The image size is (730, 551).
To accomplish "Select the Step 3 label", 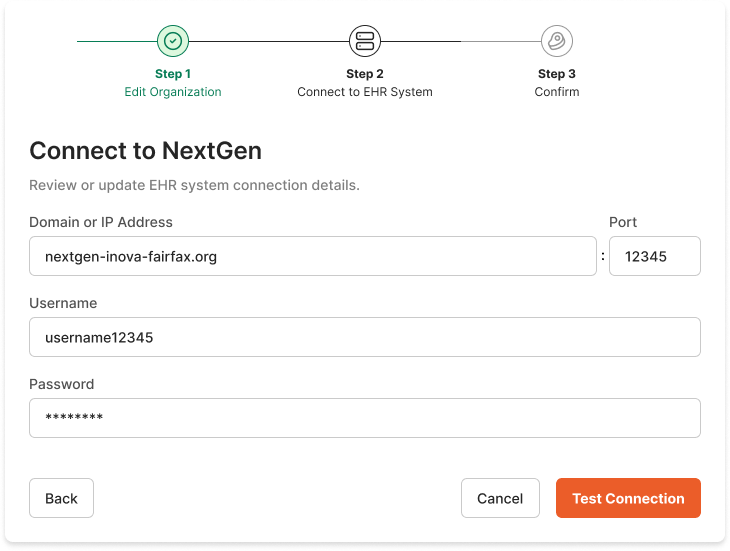I will pyautogui.click(x=557, y=74).
